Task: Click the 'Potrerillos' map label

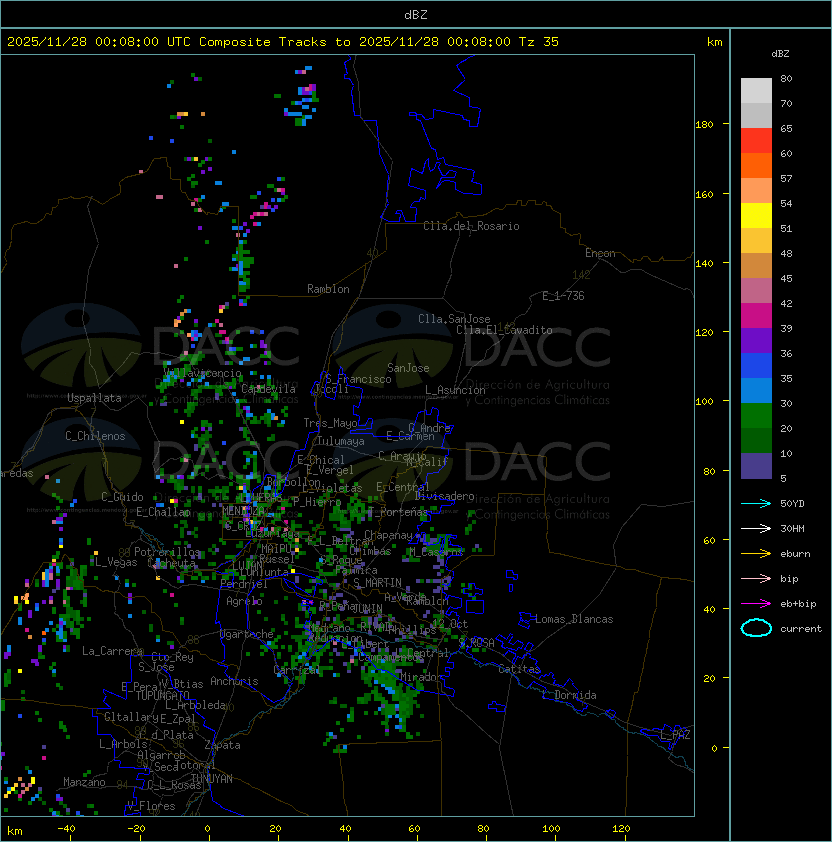Action: point(167,552)
